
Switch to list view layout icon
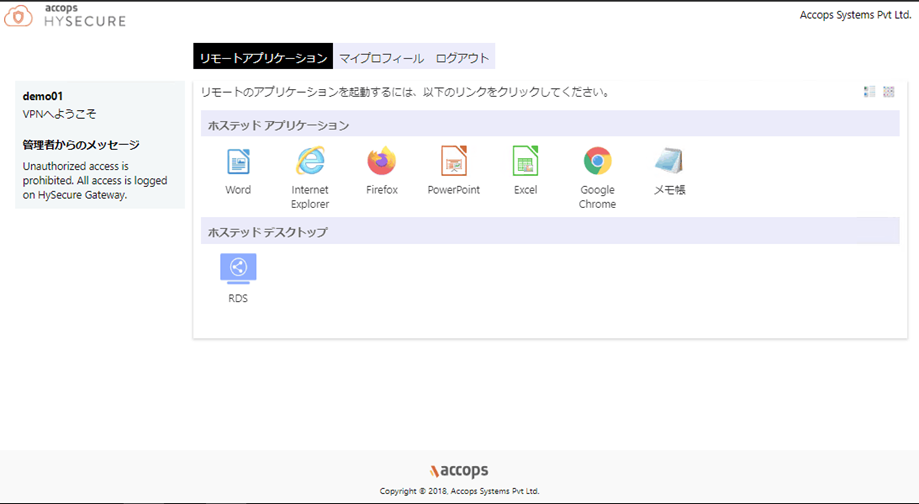coord(869,92)
